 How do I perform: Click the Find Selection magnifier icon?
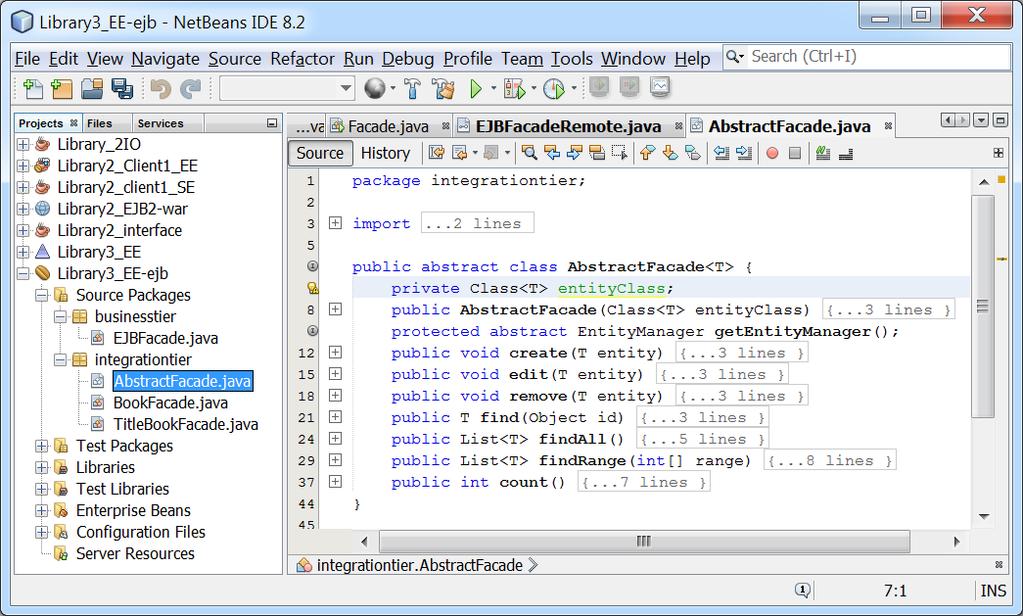(x=529, y=153)
